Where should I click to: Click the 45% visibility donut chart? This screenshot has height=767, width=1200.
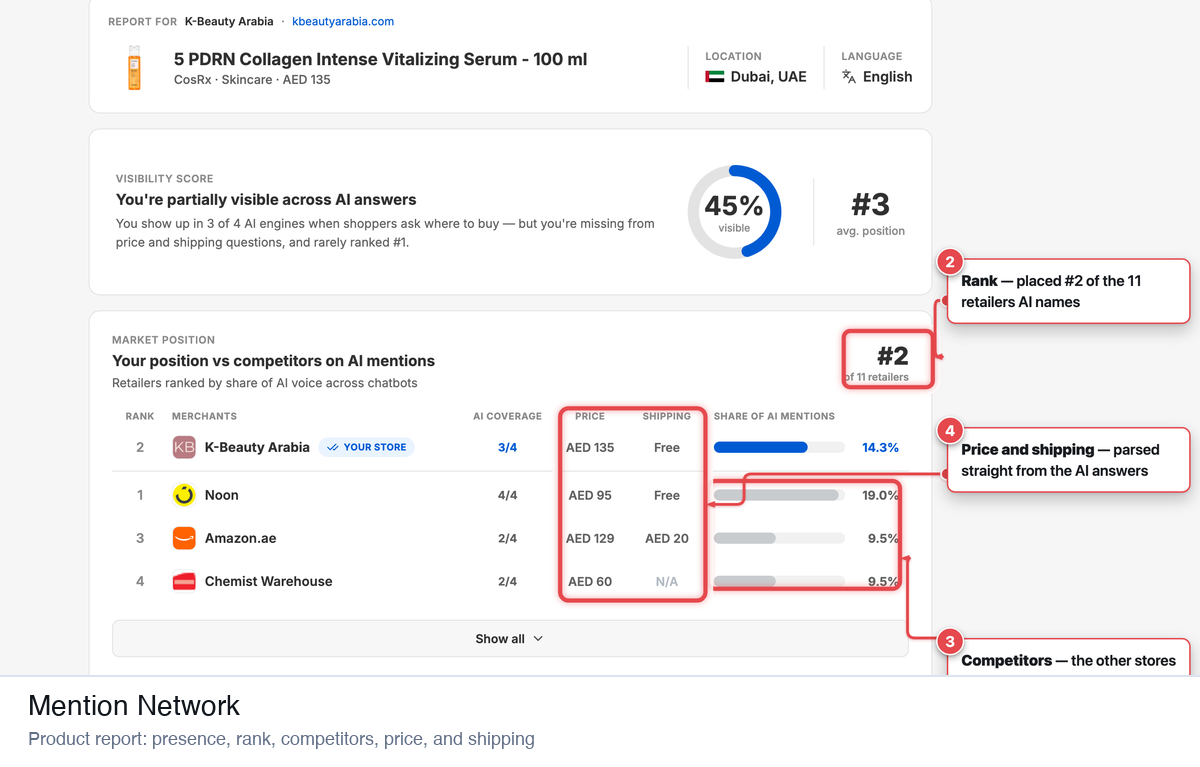pos(734,212)
